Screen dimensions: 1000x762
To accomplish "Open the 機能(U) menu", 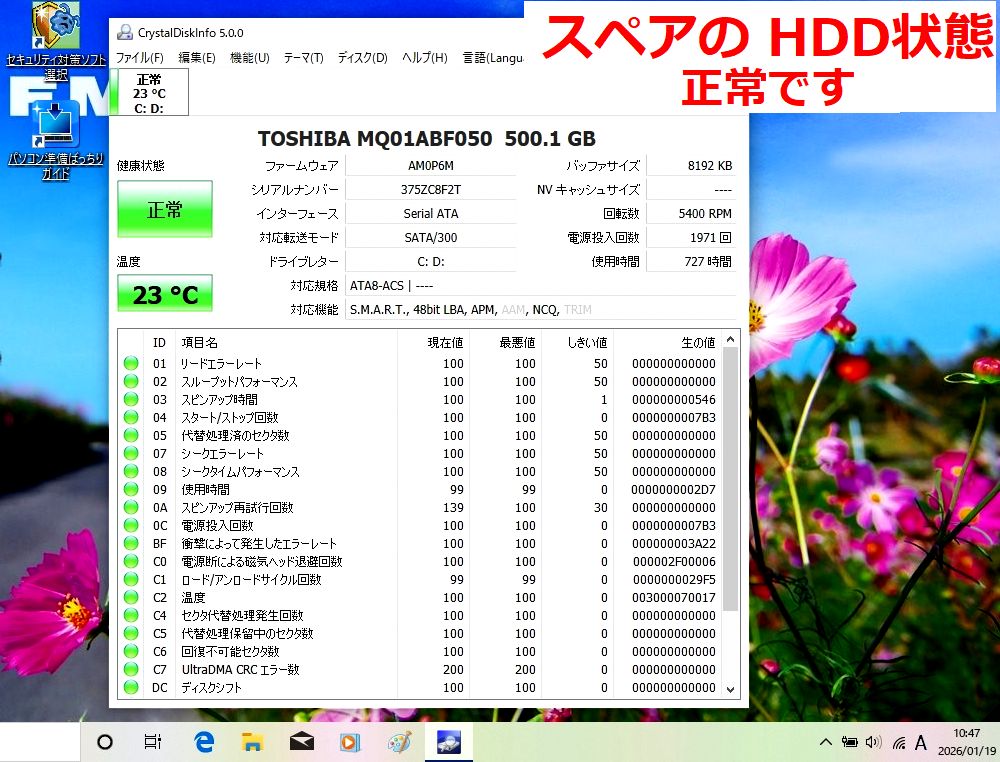I will click(249, 58).
